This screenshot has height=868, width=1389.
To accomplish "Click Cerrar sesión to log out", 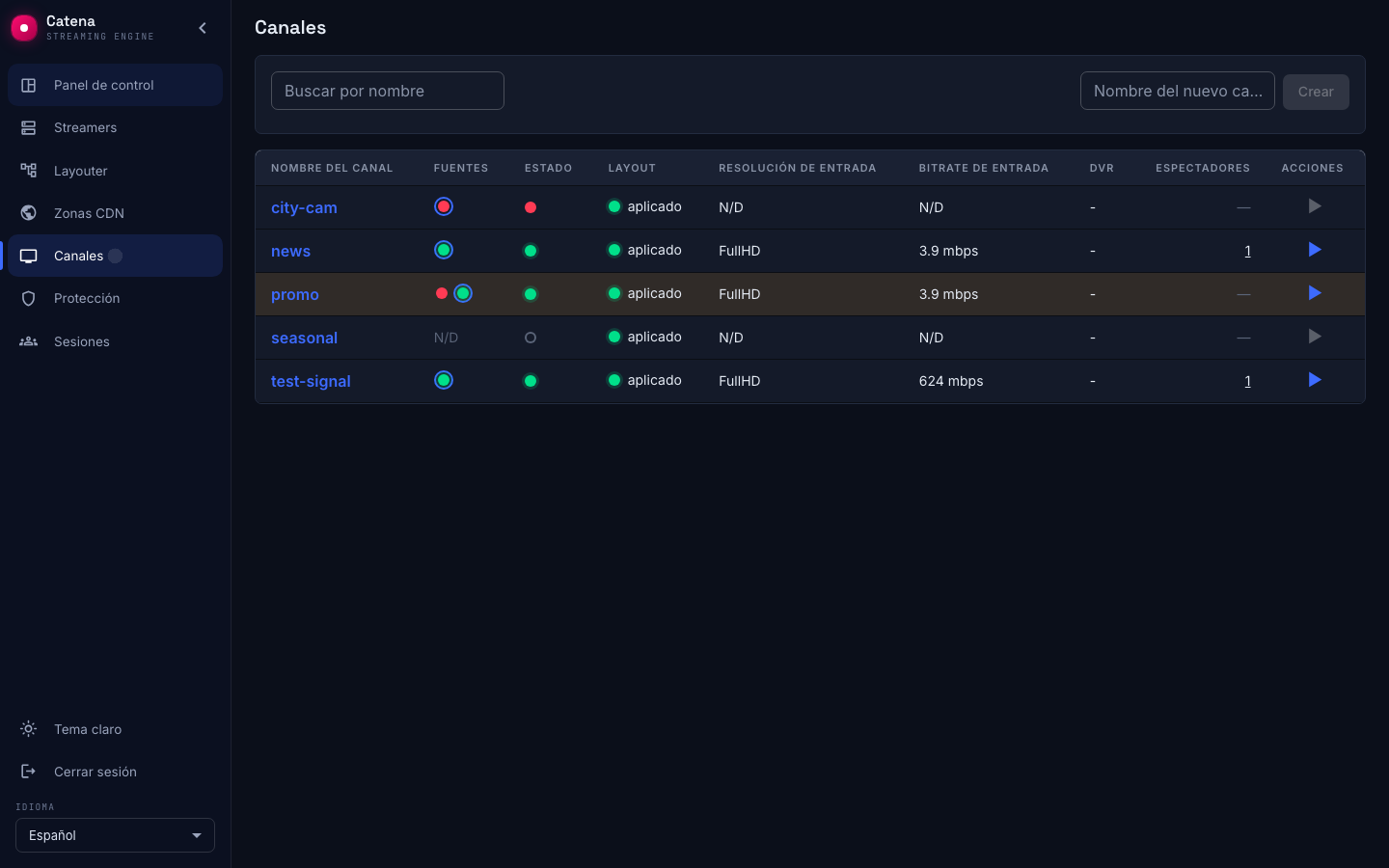I will pyautogui.click(x=115, y=772).
